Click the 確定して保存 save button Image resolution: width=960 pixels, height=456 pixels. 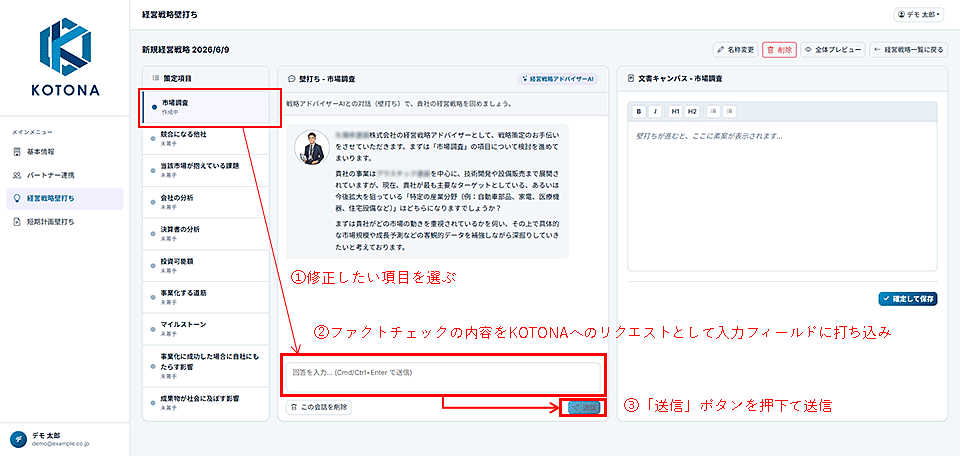[907, 299]
